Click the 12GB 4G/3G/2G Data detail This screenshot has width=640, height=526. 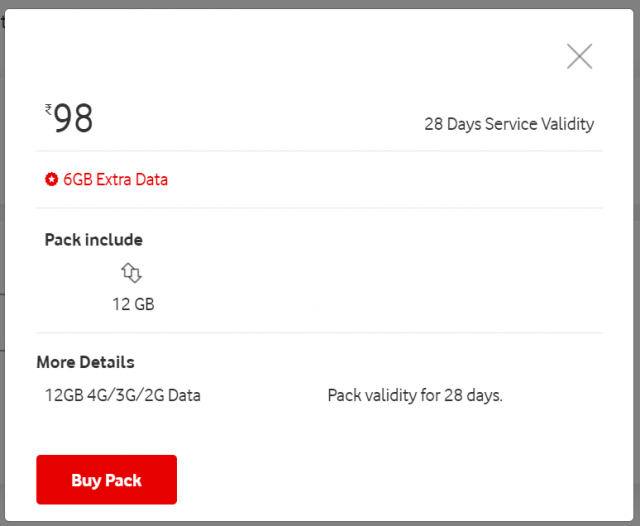(x=122, y=395)
